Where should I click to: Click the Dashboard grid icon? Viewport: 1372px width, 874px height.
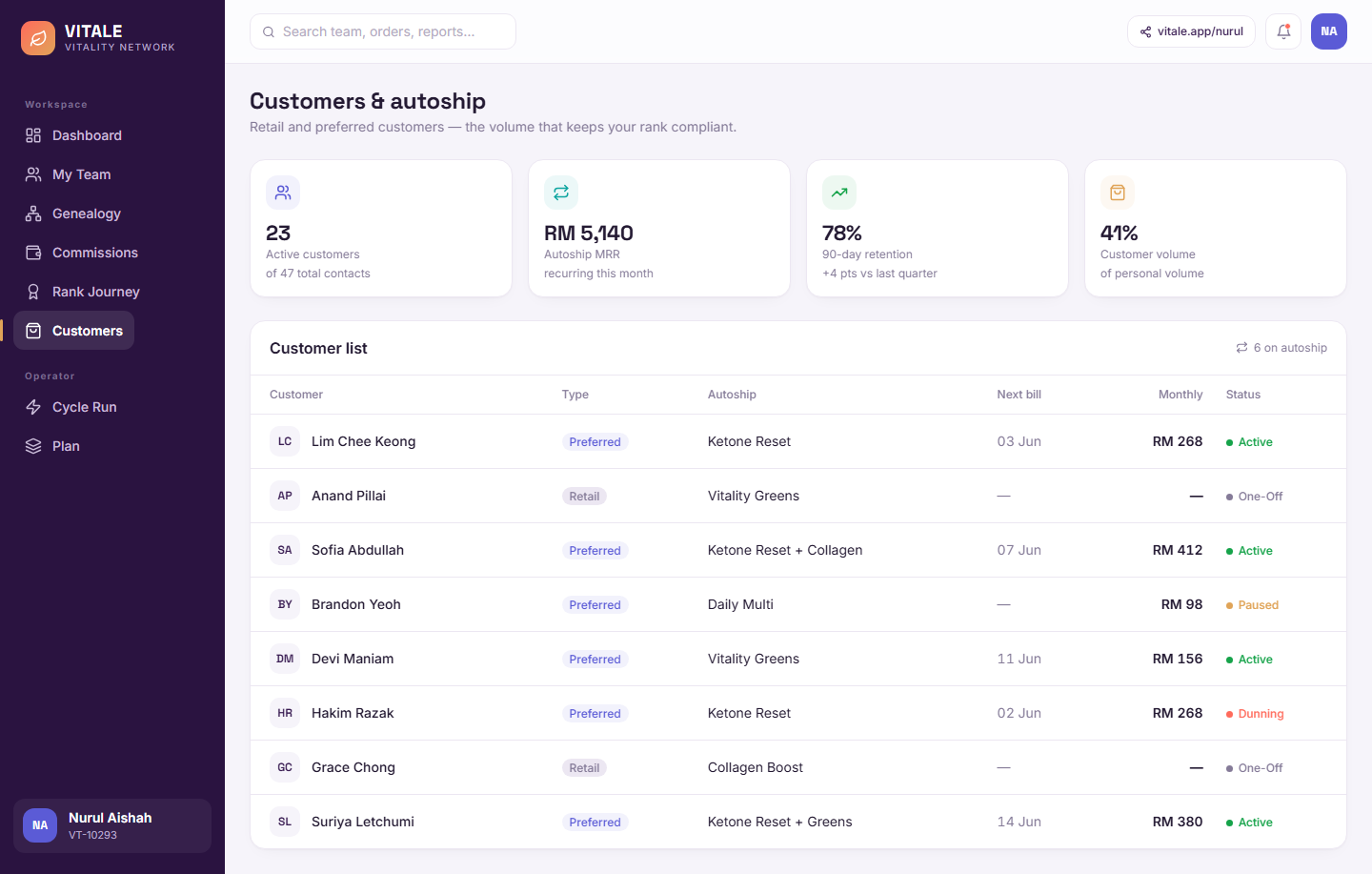point(33,135)
